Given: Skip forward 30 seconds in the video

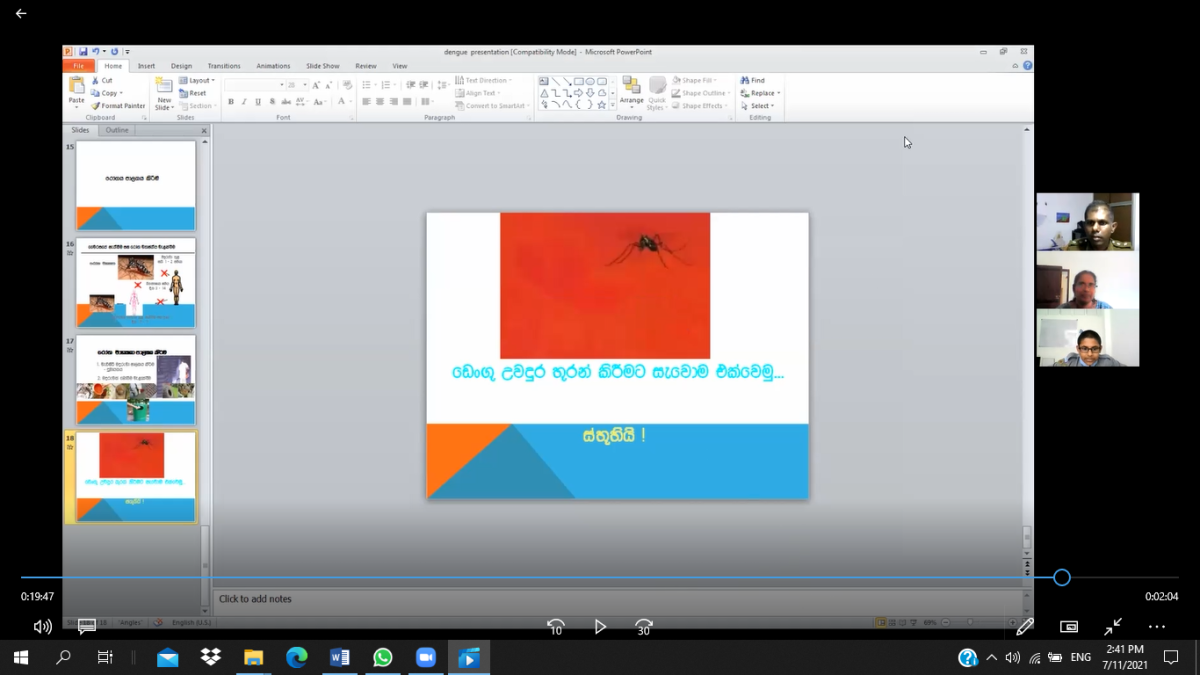Looking at the screenshot, I should click(x=644, y=627).
